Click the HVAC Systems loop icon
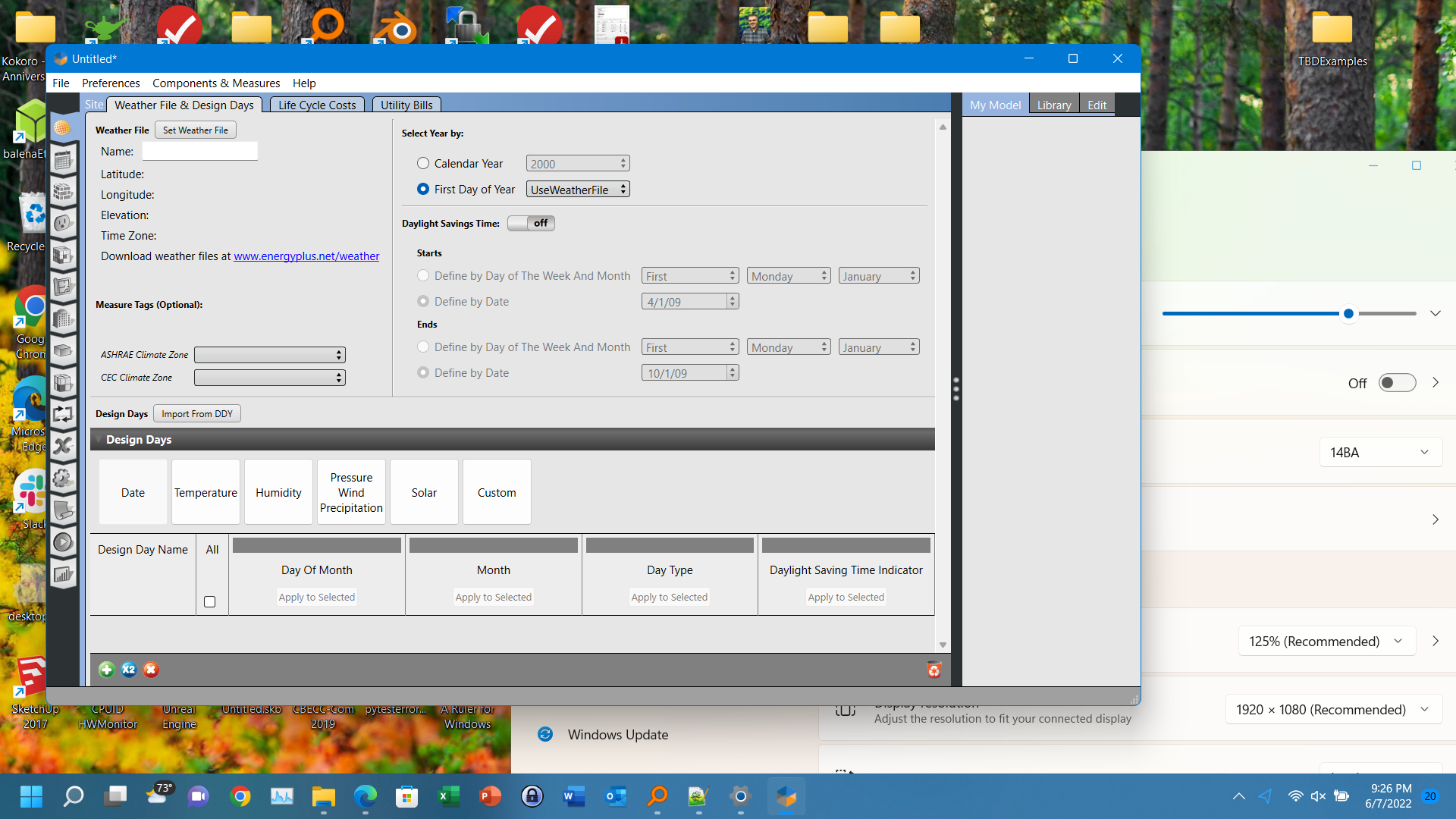 point(63,414)
